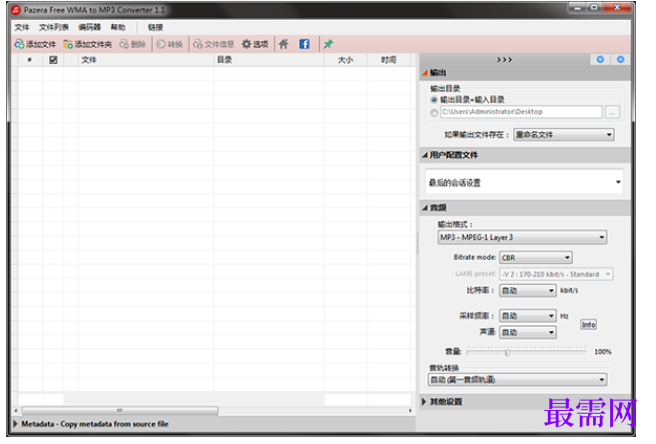Open the 链接 (Links) menu
This screenshot has width=656, height=444.
(x=155, y=27)
